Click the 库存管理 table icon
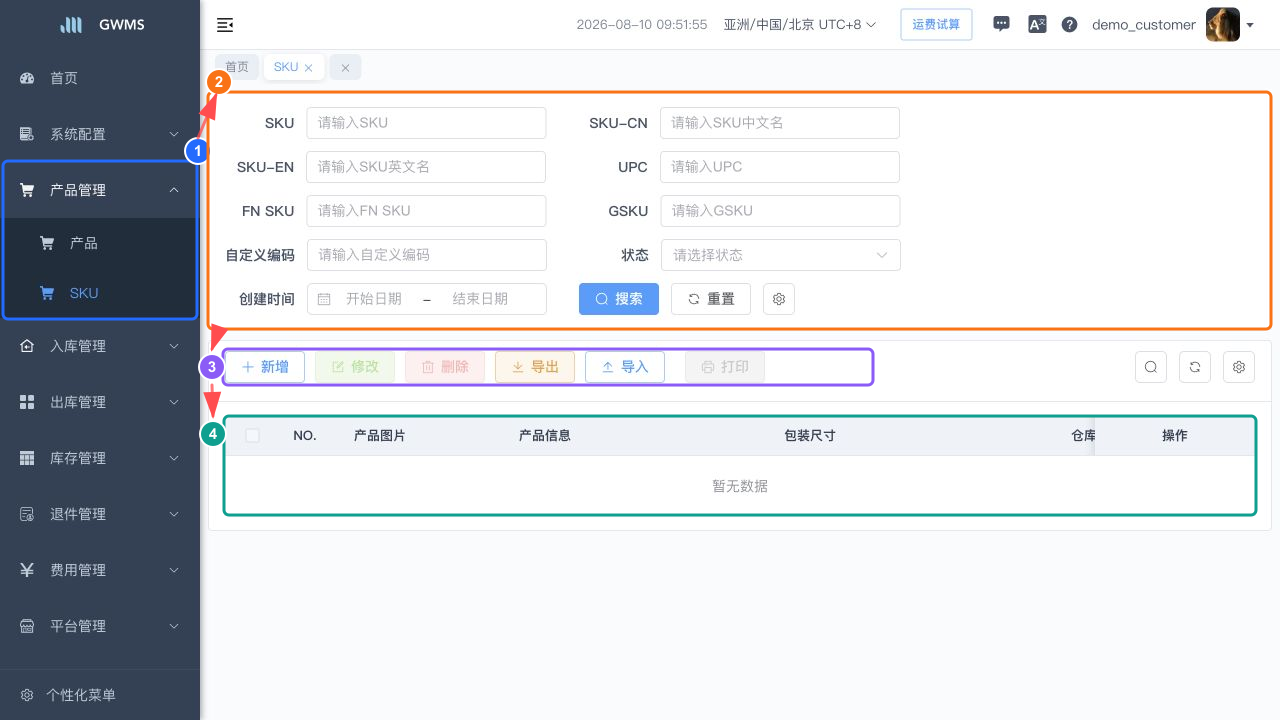This screenshot has width=1280, height=720. pos(27,458)
